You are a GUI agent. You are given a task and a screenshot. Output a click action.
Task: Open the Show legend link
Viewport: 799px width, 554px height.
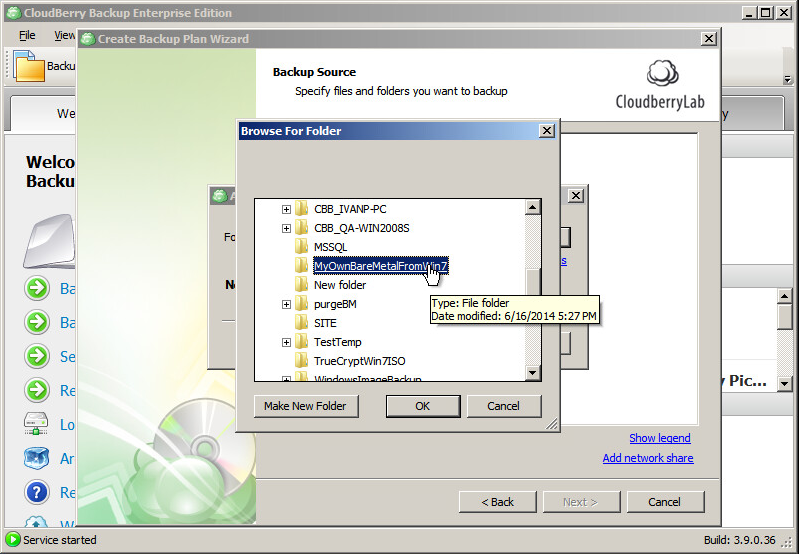660,438
